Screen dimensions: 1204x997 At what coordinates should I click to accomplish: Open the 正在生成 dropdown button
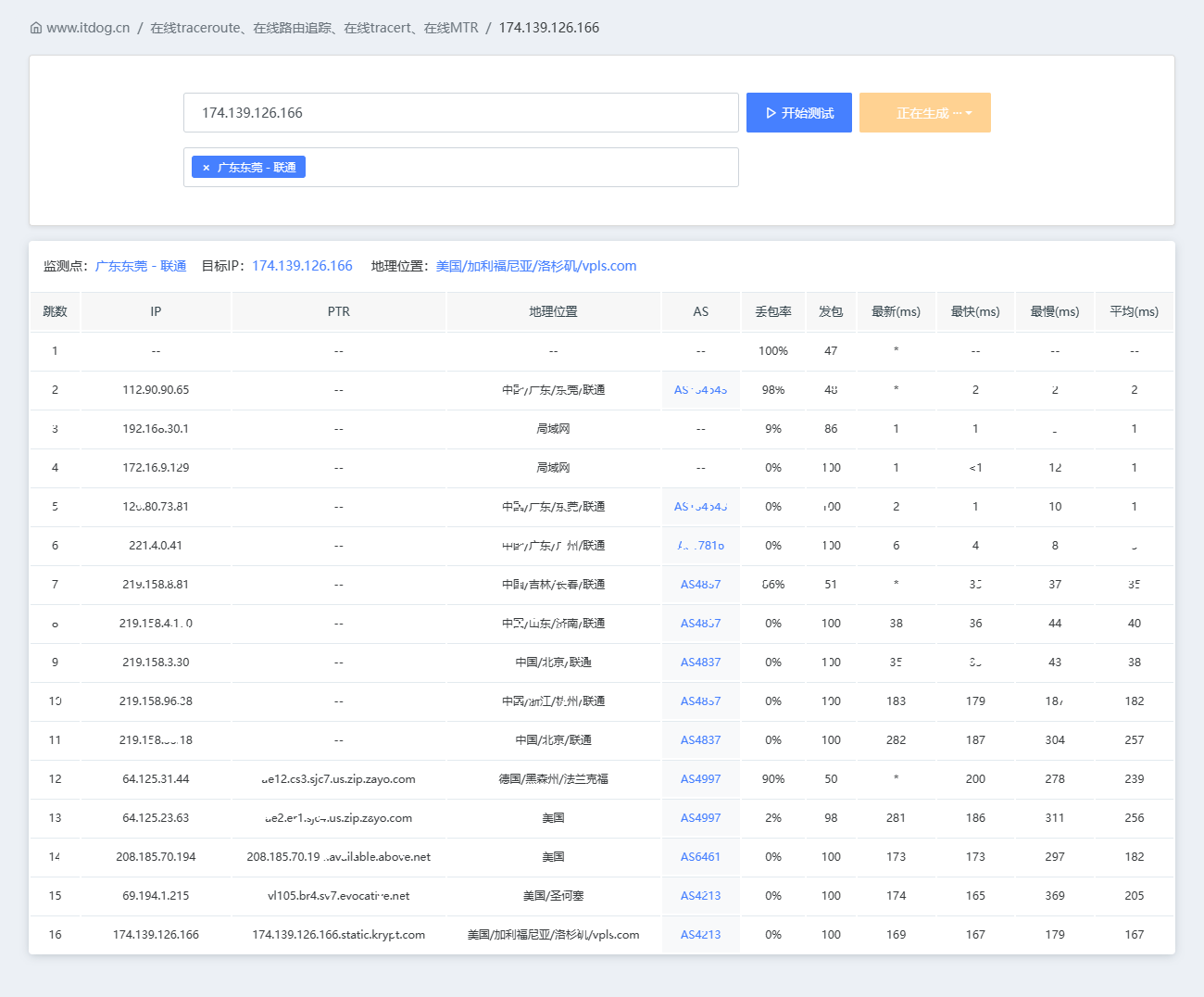925,113
